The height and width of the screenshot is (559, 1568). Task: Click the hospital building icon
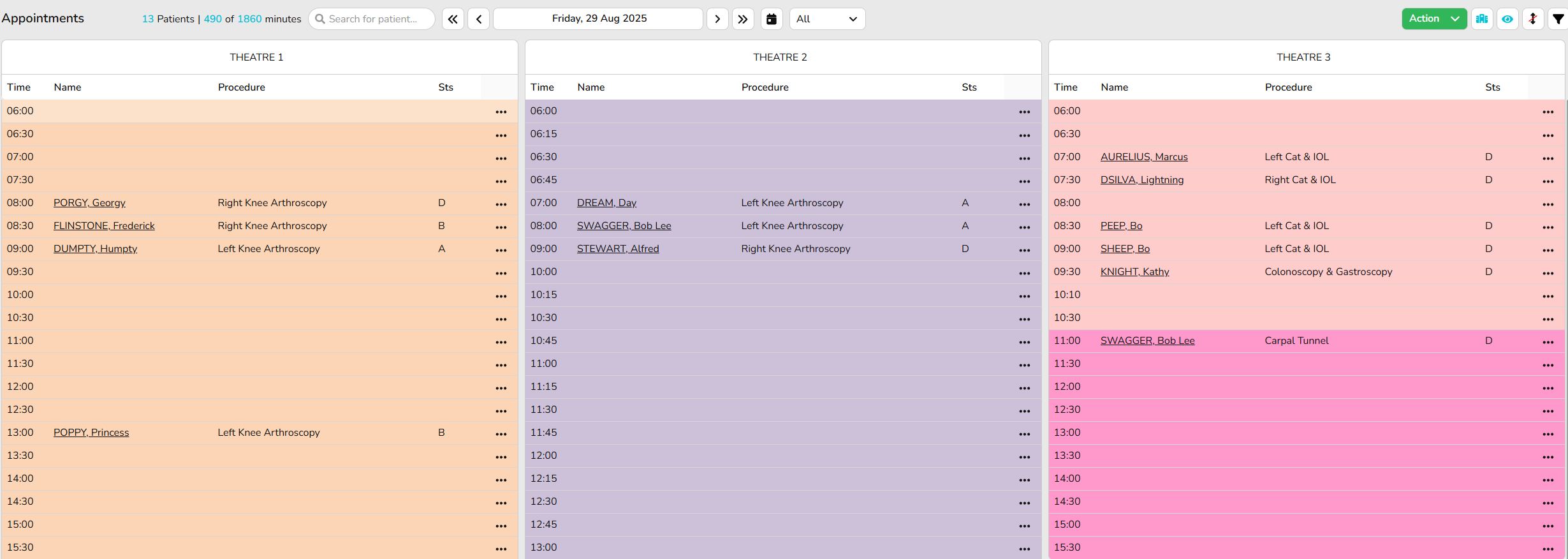click(1482, 19)
